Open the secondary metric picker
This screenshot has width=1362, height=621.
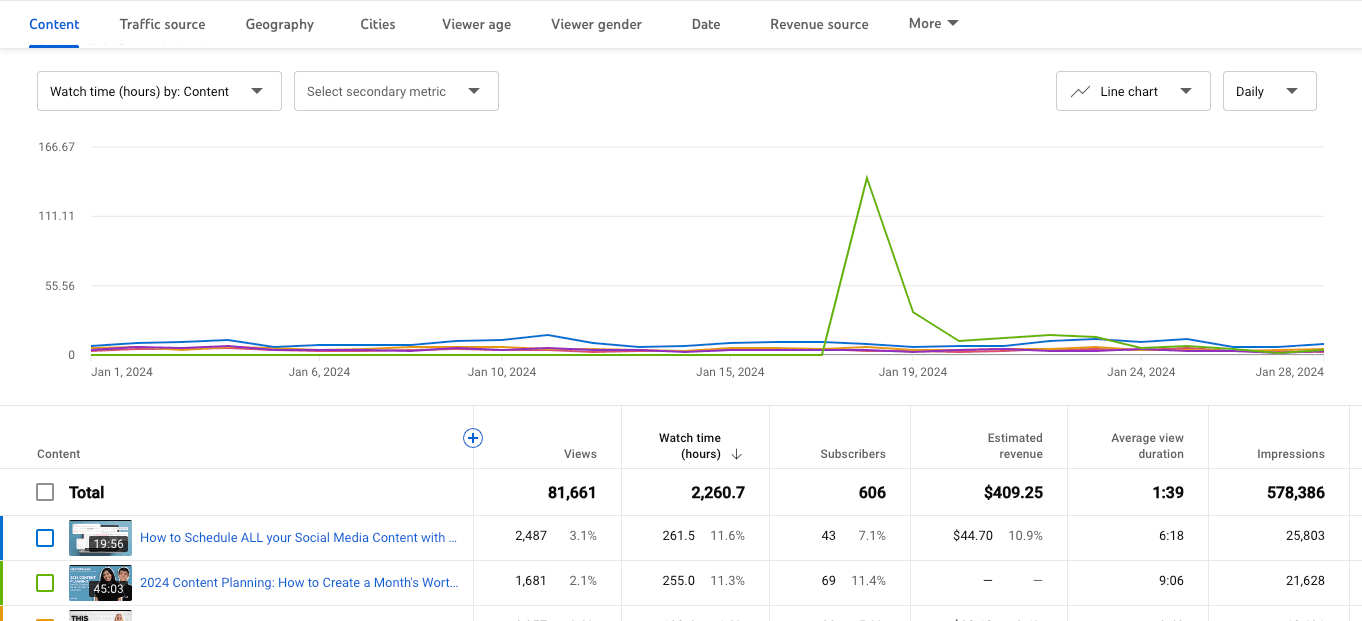tap(396, 91)
